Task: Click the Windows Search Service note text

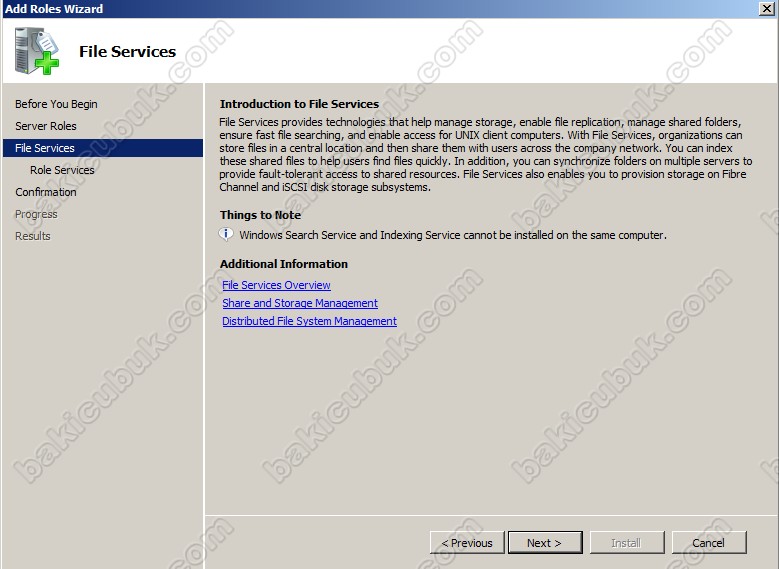Action: 453,235
